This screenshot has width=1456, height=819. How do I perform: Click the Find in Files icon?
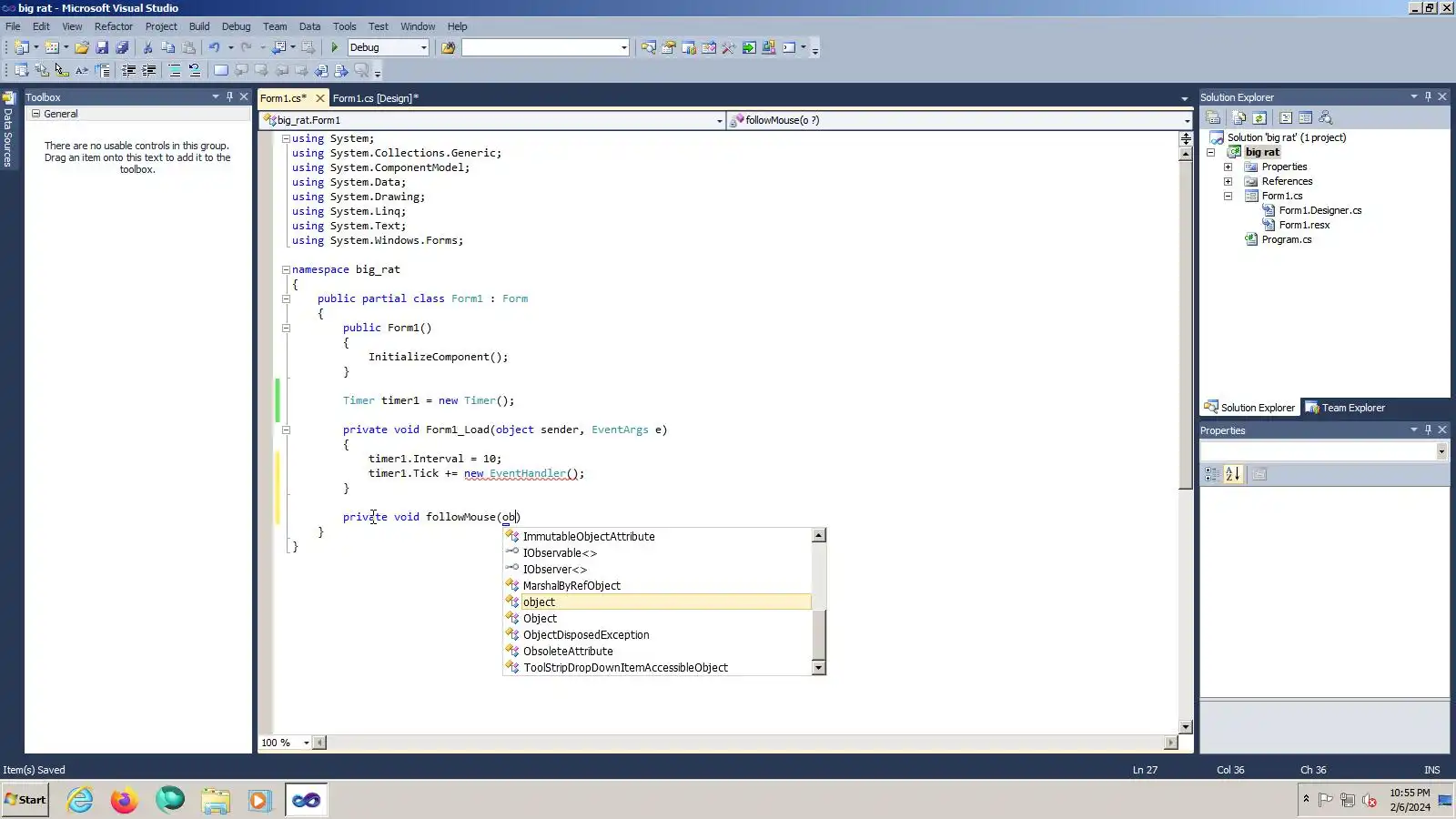point(448,47)
